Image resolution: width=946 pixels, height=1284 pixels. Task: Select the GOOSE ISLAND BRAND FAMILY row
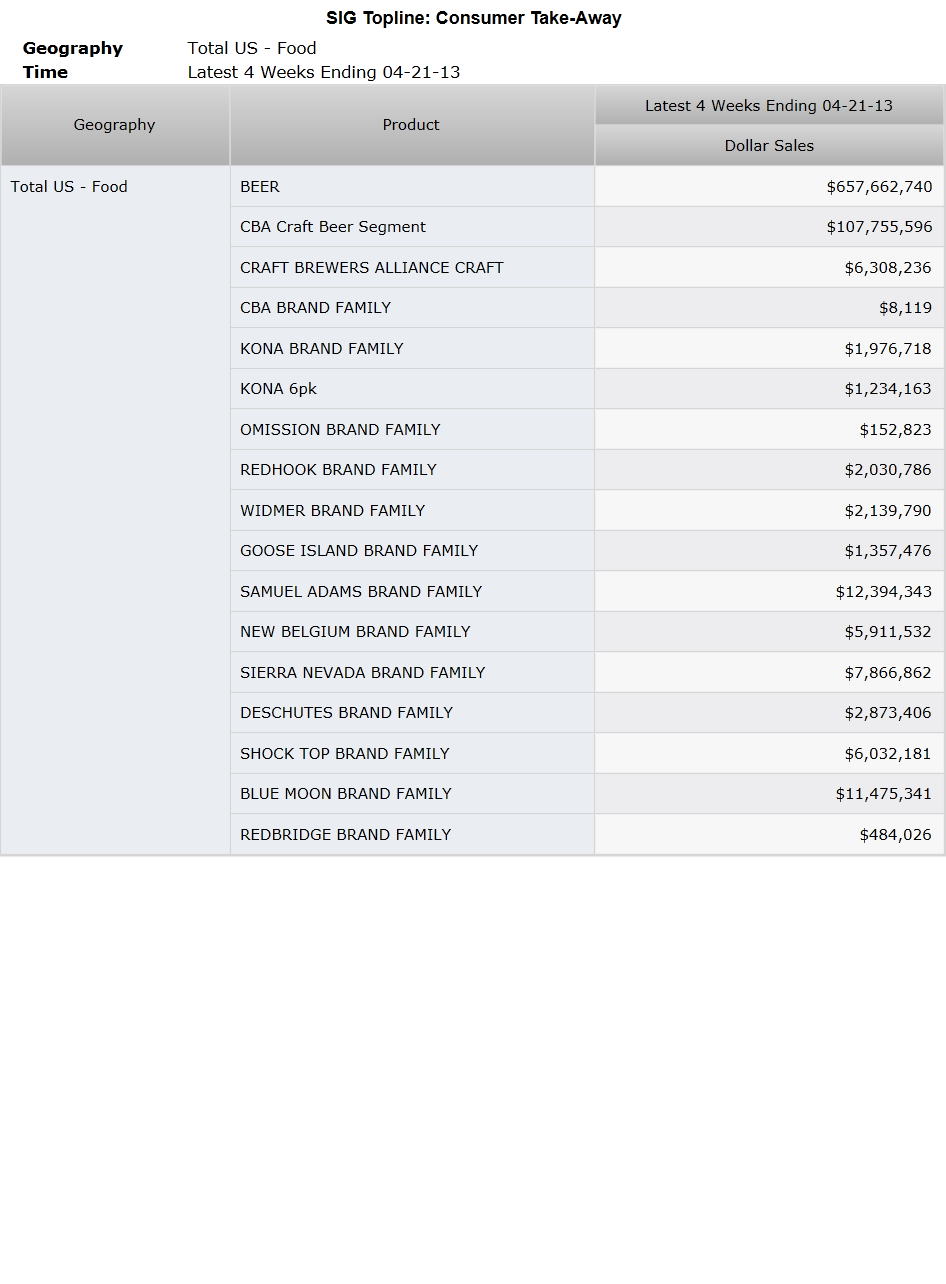pos(412,551)
